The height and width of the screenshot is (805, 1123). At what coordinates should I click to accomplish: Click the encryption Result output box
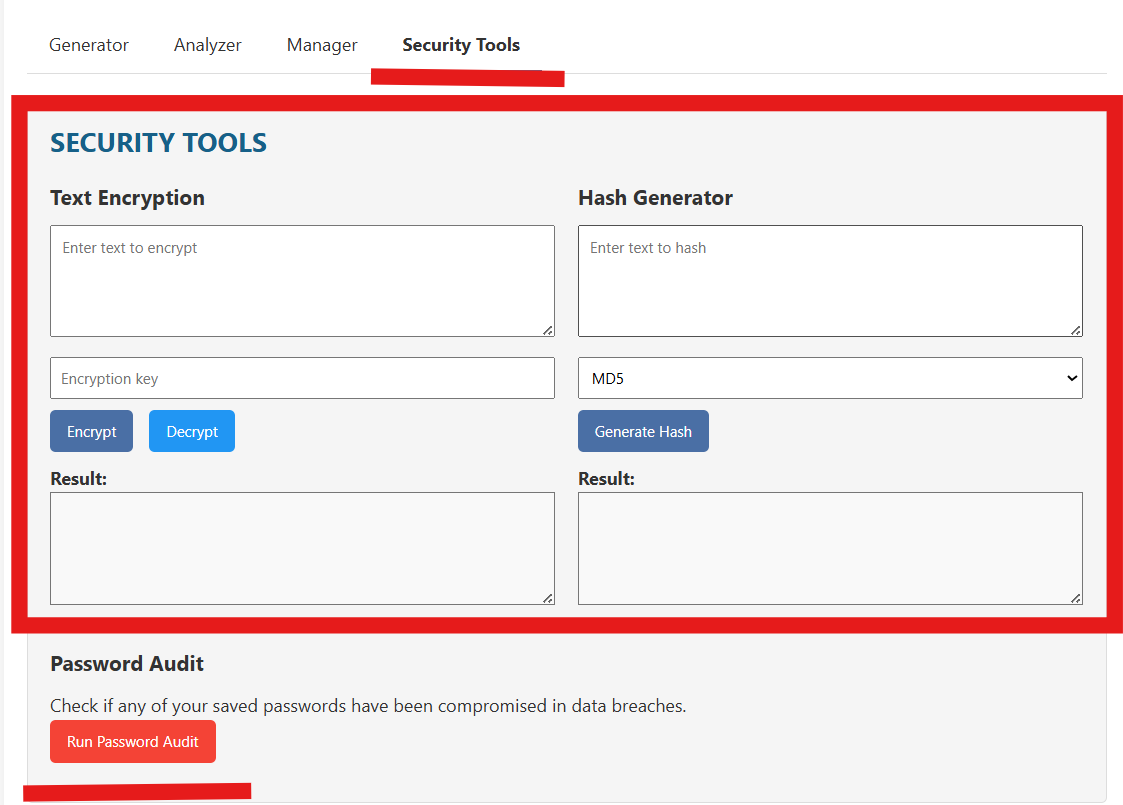tap(302, 548)
